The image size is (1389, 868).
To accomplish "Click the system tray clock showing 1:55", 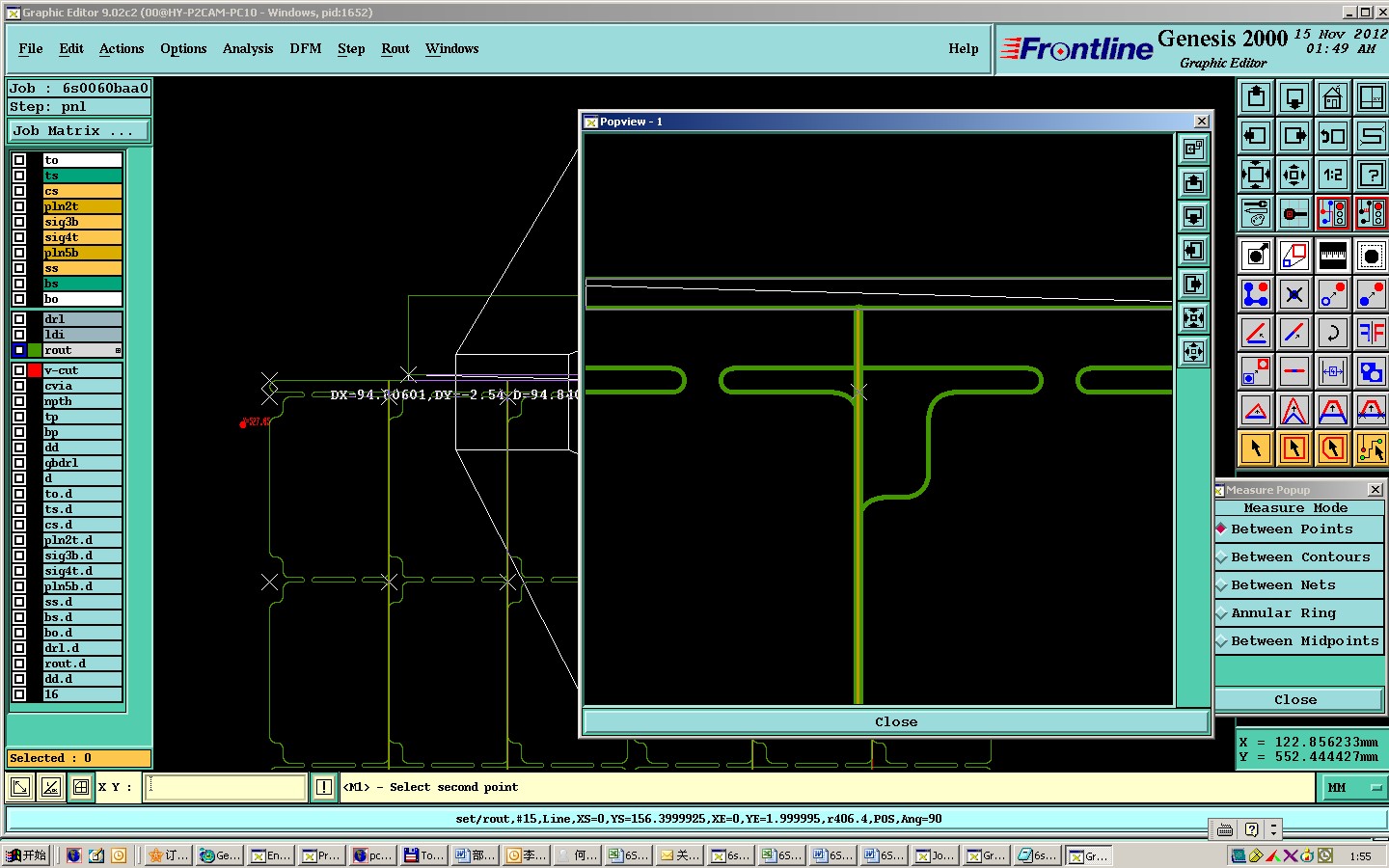I will tap(1360, 855).
